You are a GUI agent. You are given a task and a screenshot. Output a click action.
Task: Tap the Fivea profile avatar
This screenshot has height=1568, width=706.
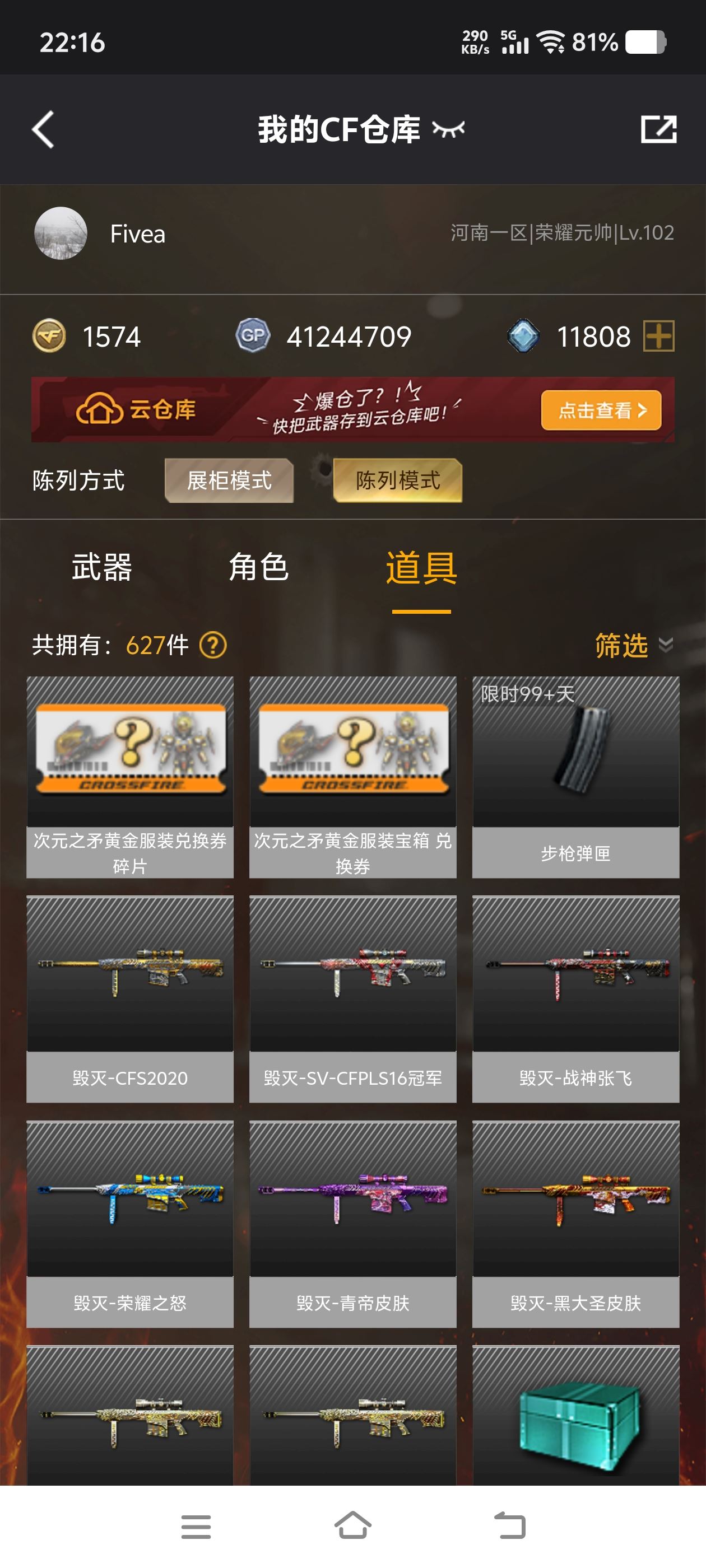(x=61, y=233)
